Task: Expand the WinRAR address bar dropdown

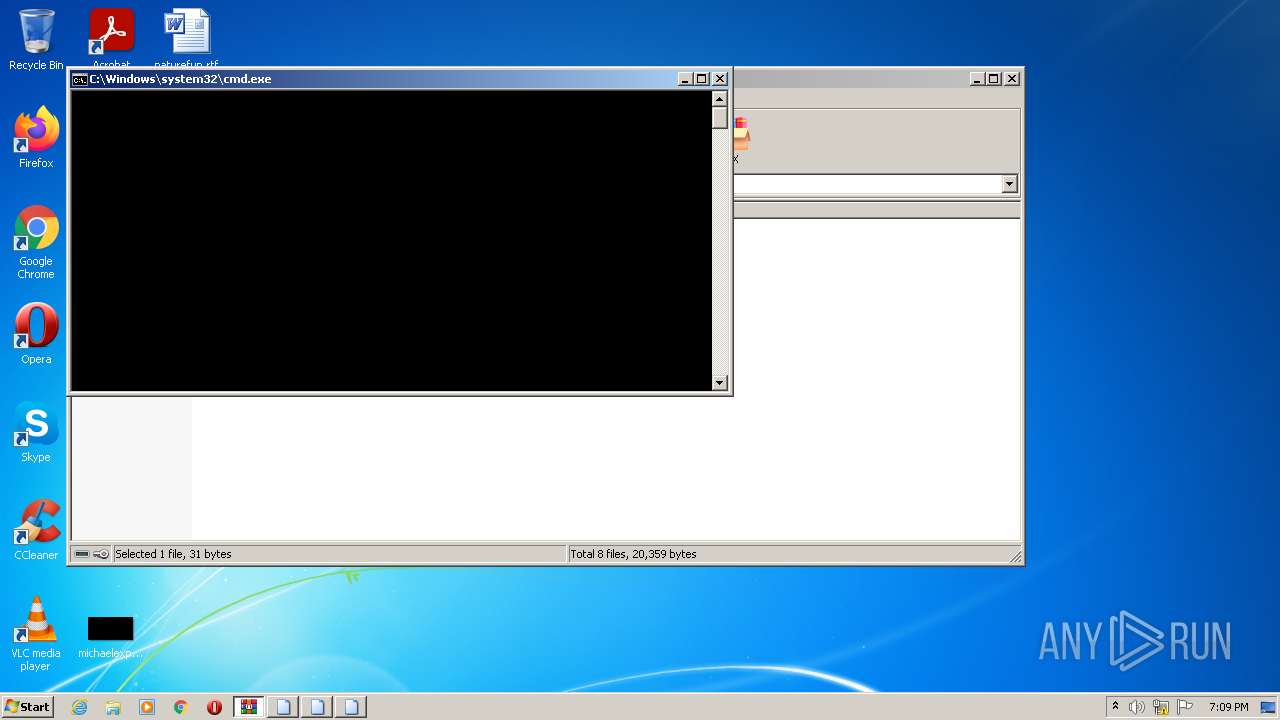Action: [x=1009, y=184]
